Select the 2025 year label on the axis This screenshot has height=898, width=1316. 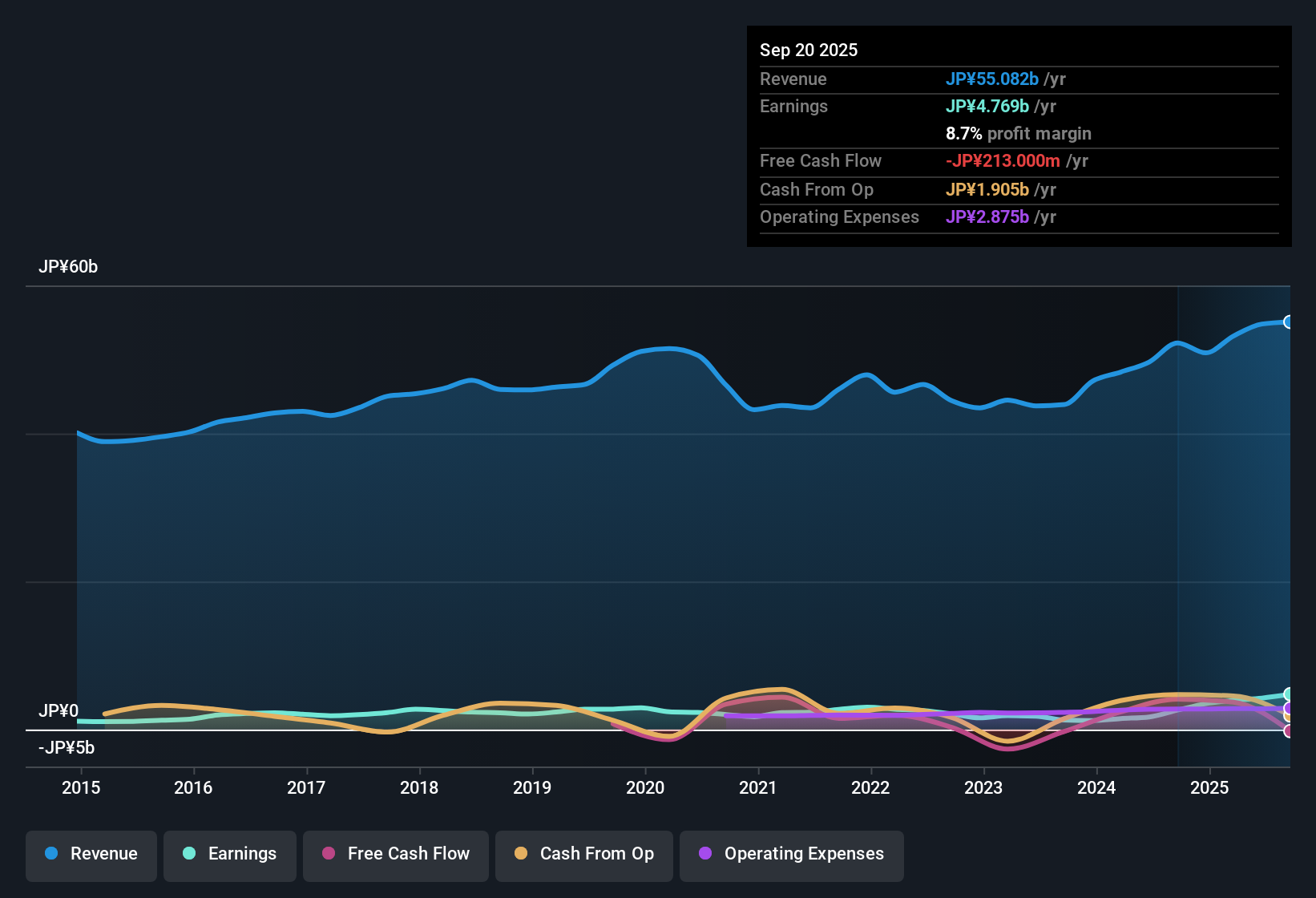[x=1210, y=788]
